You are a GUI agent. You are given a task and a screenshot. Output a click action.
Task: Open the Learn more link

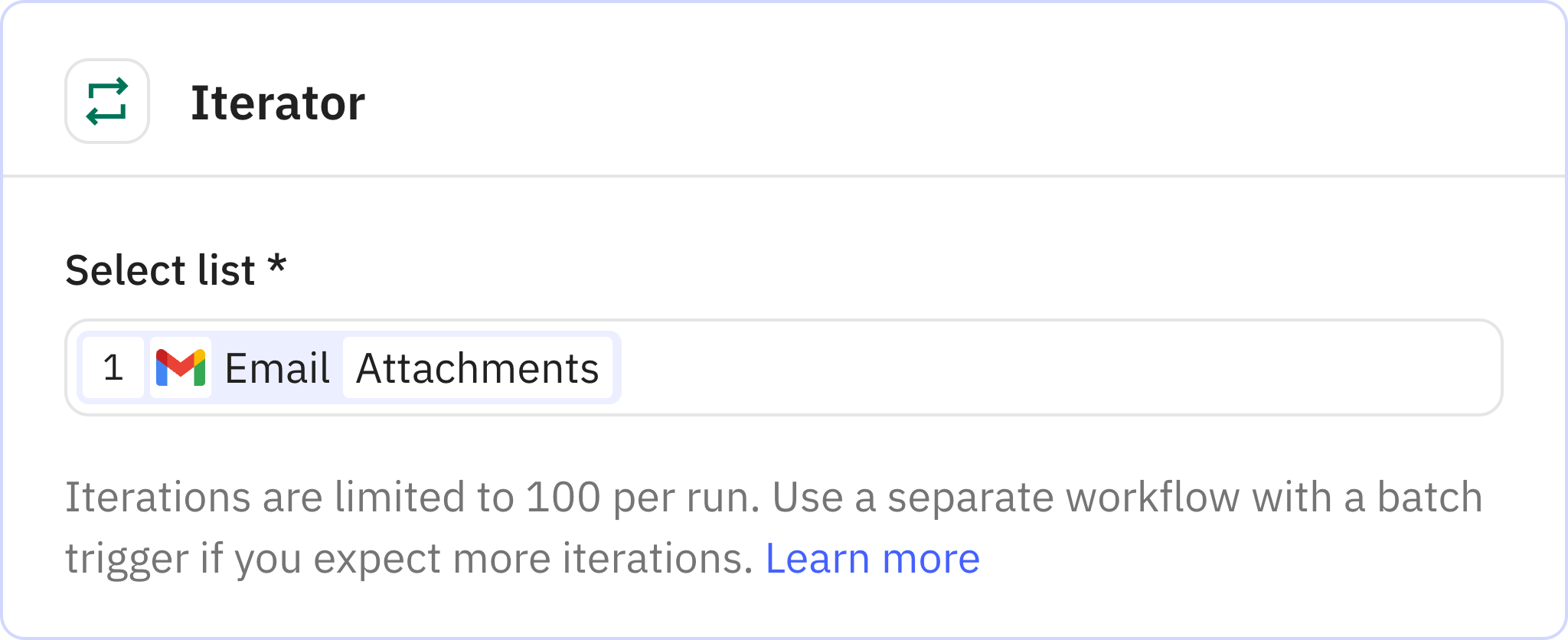click(x=872, y=558)
